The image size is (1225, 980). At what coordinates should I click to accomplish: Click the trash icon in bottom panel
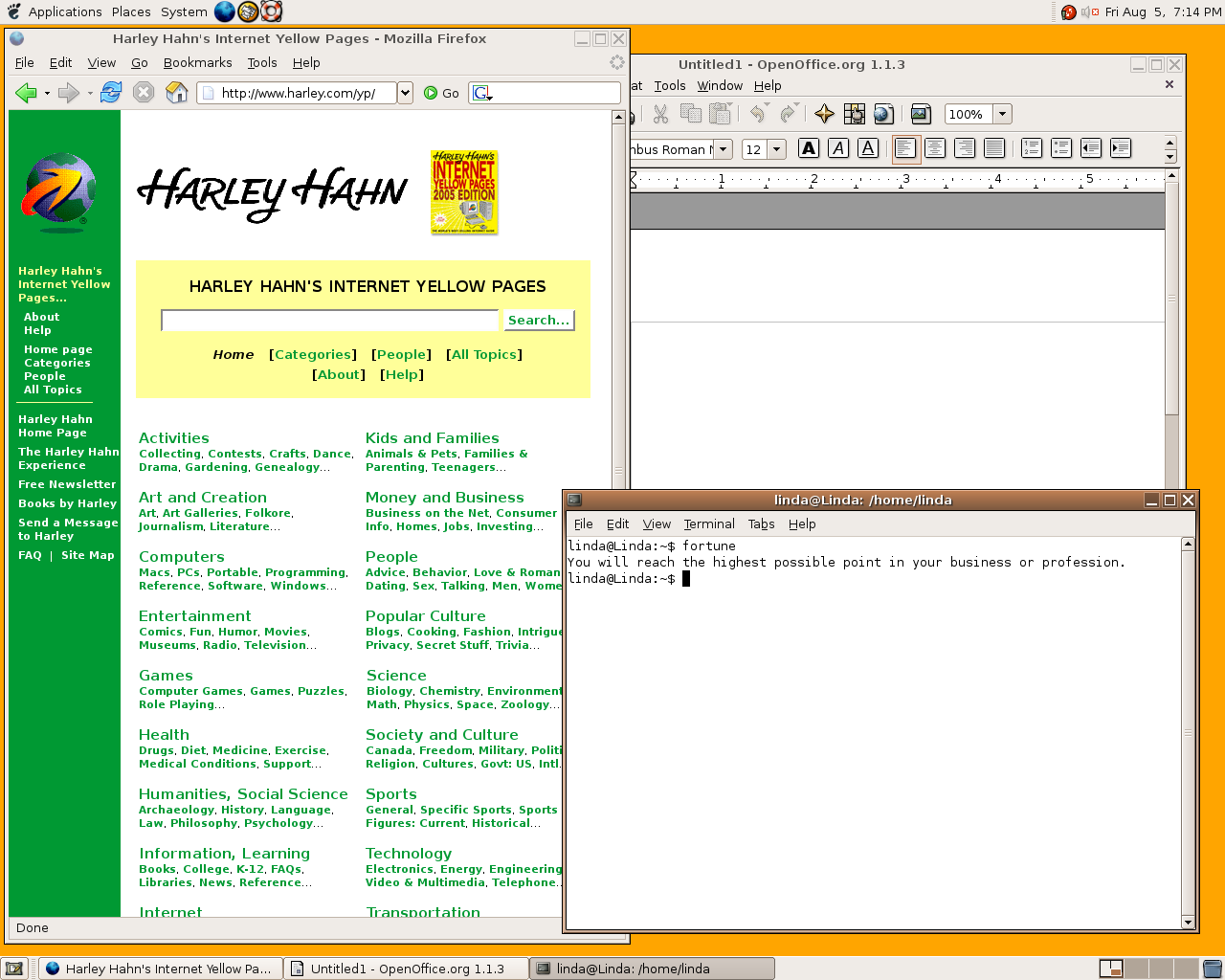pyautogui.click(x=1213, y=969)
